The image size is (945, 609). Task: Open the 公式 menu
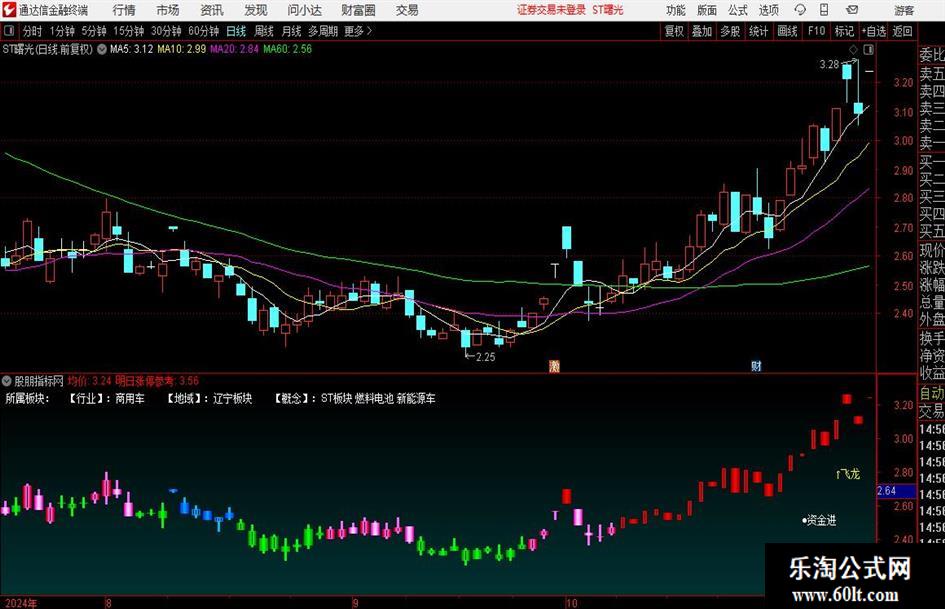pos(738,10)
